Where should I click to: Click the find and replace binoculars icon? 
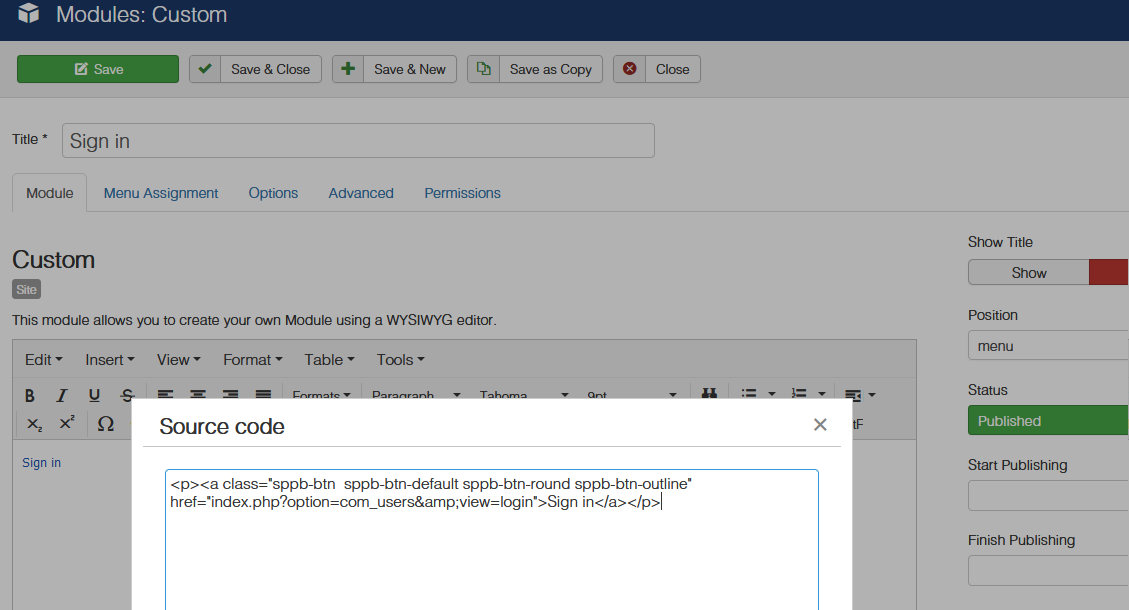tap(709, 395)
